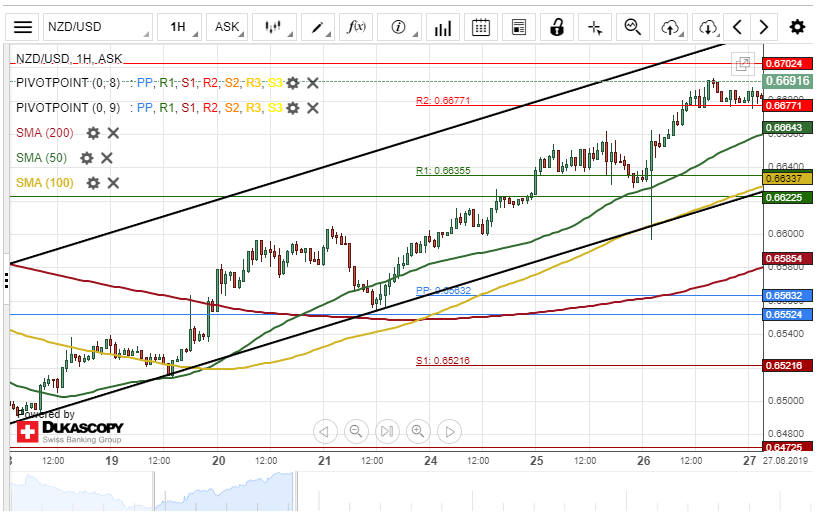Open the NZD/USD instrument selector

[97, 27]
